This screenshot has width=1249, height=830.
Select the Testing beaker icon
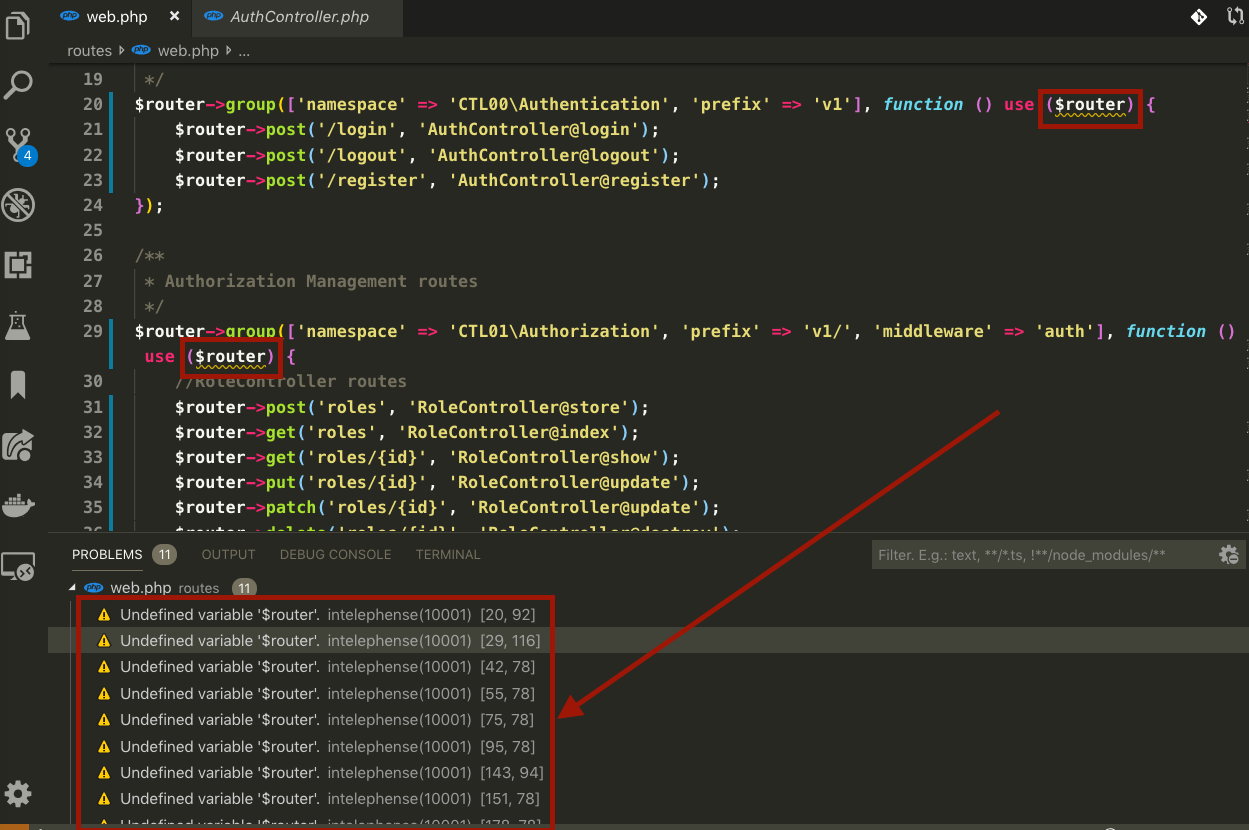point(18,325)
